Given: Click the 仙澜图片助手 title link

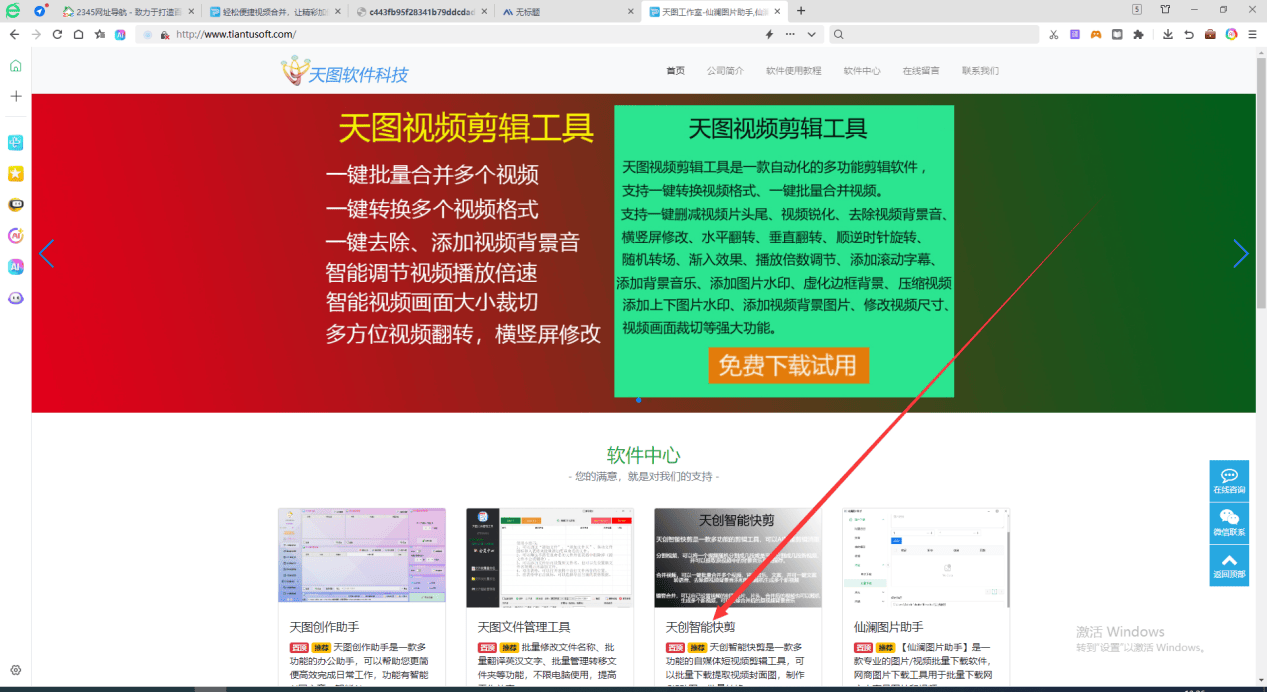Looking at the screenshot, I should [x=888, y=627].
